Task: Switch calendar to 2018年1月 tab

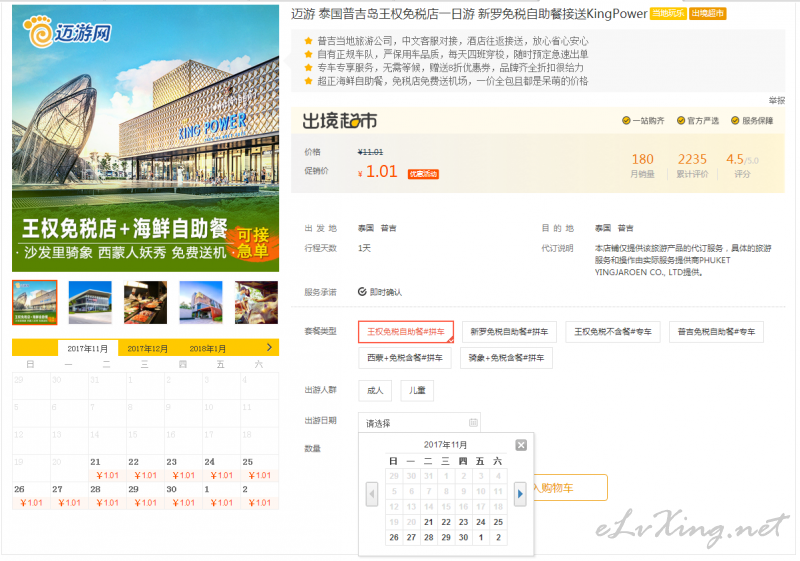Action: click(208, 348)
